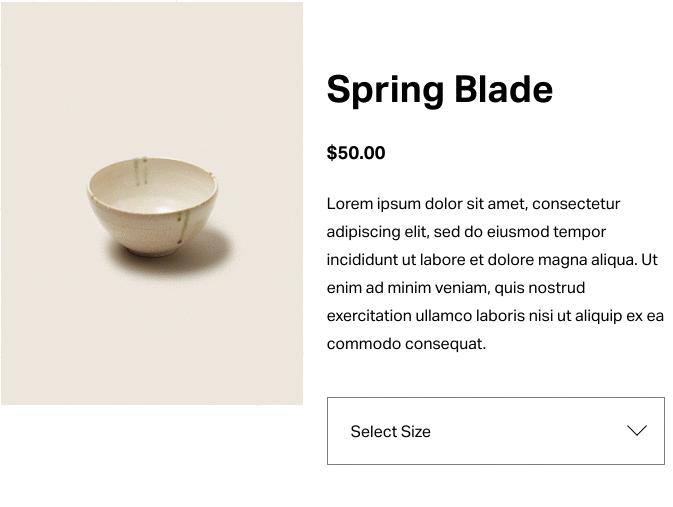
Task: Click the word 'Spring' in the heading
Action: point(385,90)
